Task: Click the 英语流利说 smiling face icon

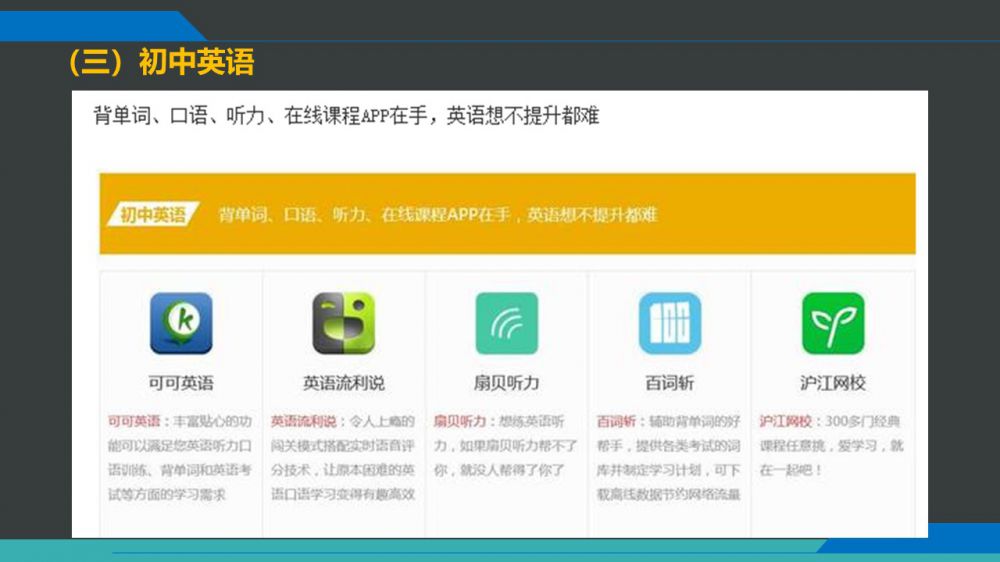Action: [343, 323]
